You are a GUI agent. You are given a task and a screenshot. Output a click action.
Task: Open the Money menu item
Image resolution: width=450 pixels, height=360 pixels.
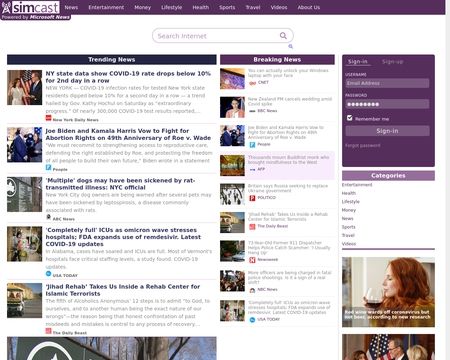(143, 7)
